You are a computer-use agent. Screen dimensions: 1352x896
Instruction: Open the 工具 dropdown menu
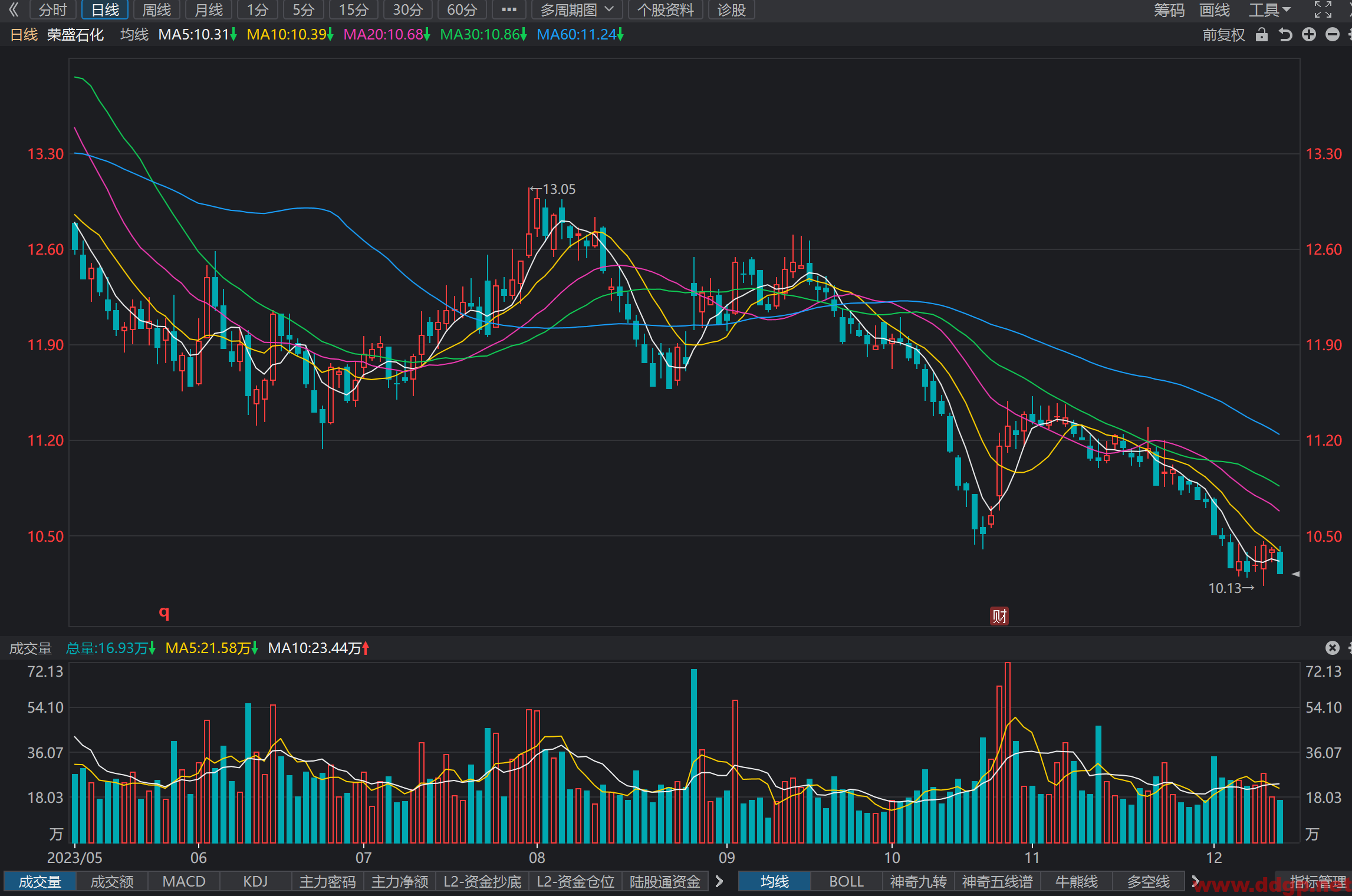[x=1269, y=9]
